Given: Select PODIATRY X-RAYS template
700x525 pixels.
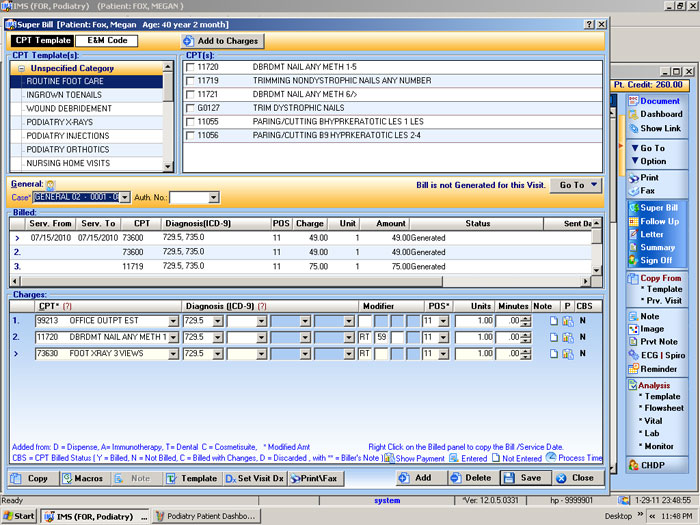Looking at the screenshot, I should click(x=59, y=122).
